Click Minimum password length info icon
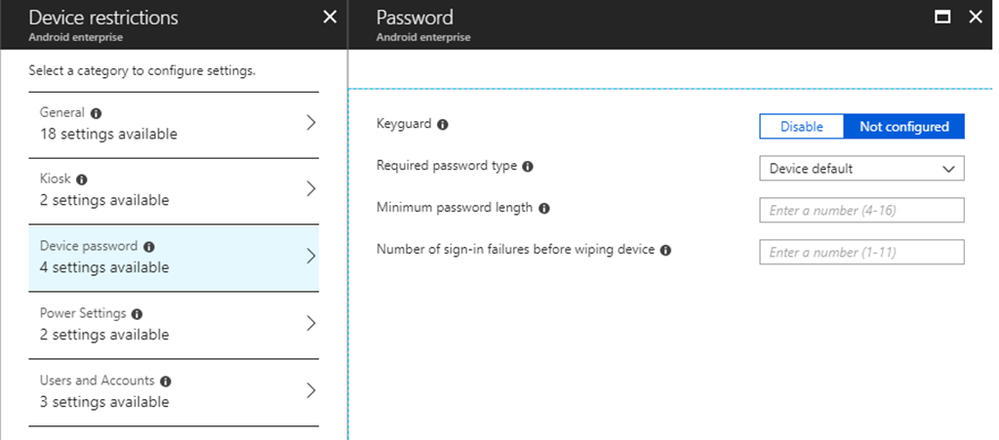Image resolution: width=999 pixels, height=440 pixels. [544, 208]
